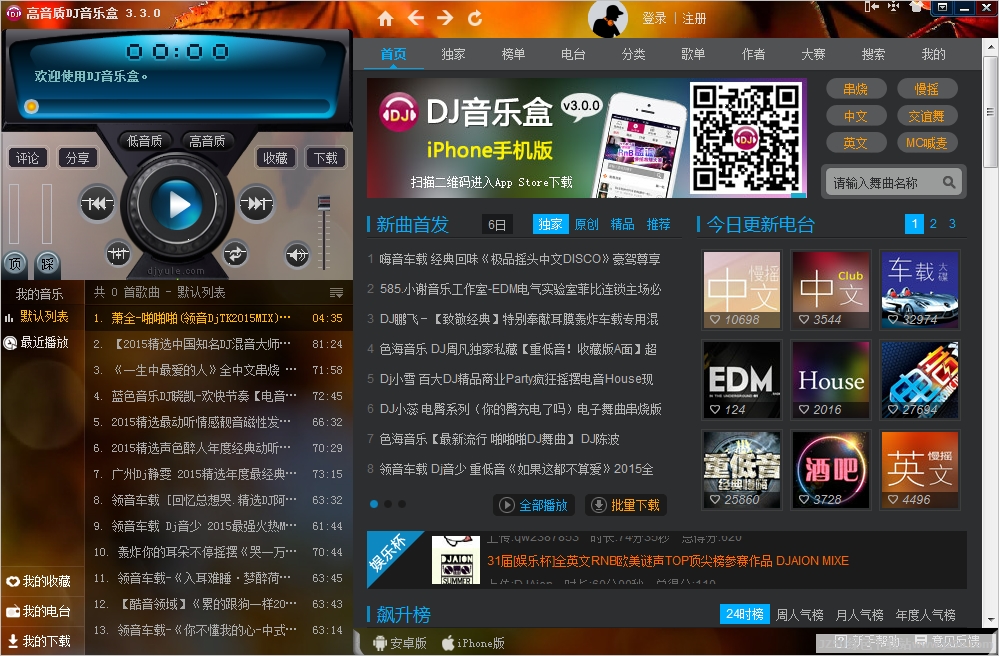Click the round 顶 upvote button
This screenshot has width=999, height=656.
[x=15, y=263]
